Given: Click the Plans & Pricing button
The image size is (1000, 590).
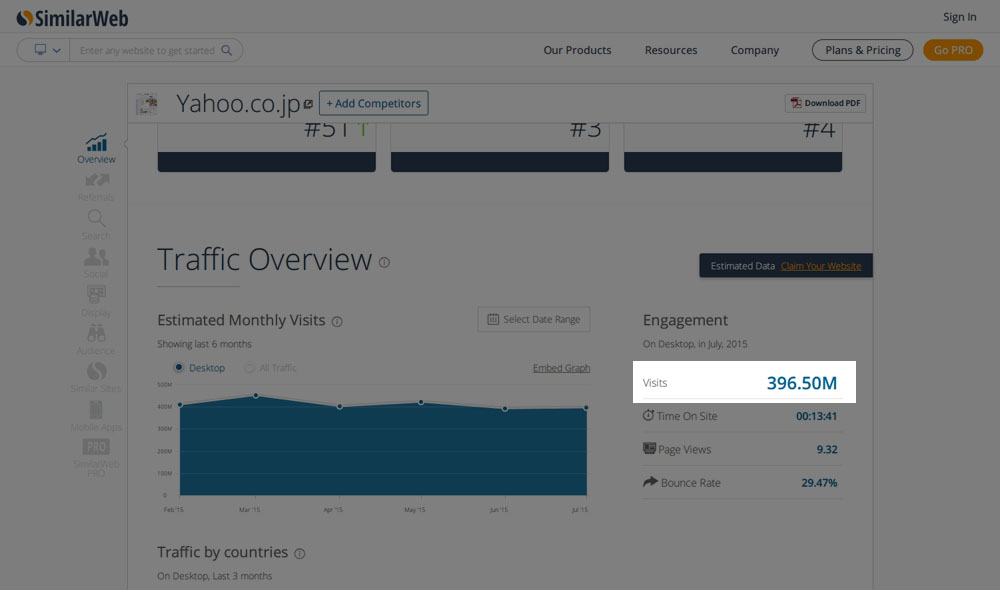Looking at the screenshot, I should [862, 50].
